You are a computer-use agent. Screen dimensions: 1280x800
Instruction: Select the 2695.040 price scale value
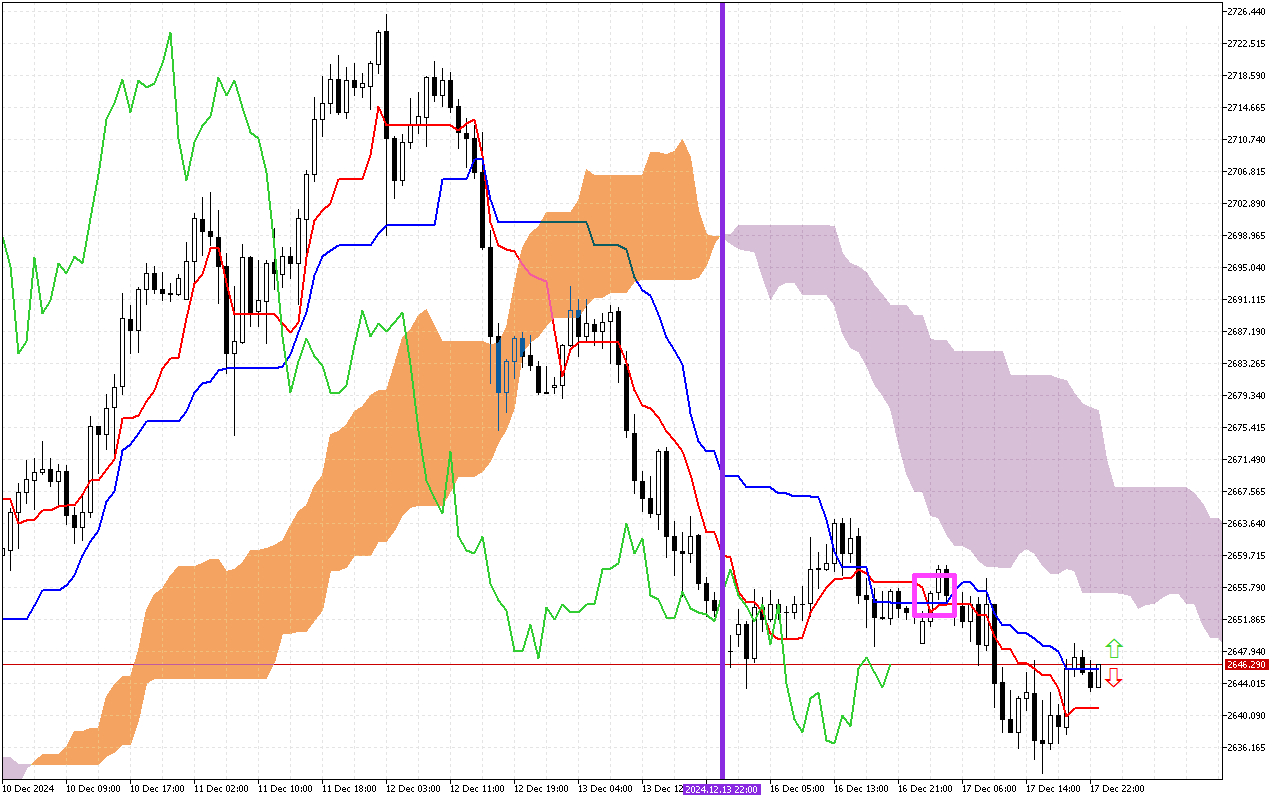click(x=1246, y=268)
